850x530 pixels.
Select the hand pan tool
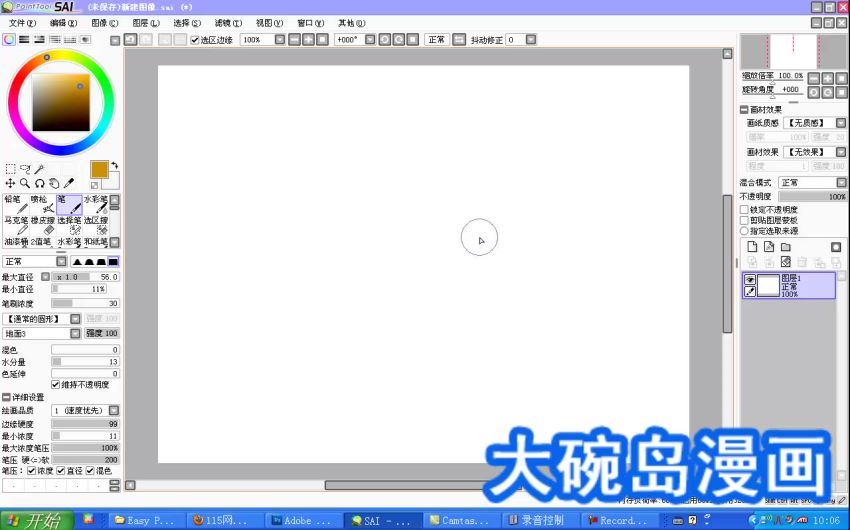(54, 183)
